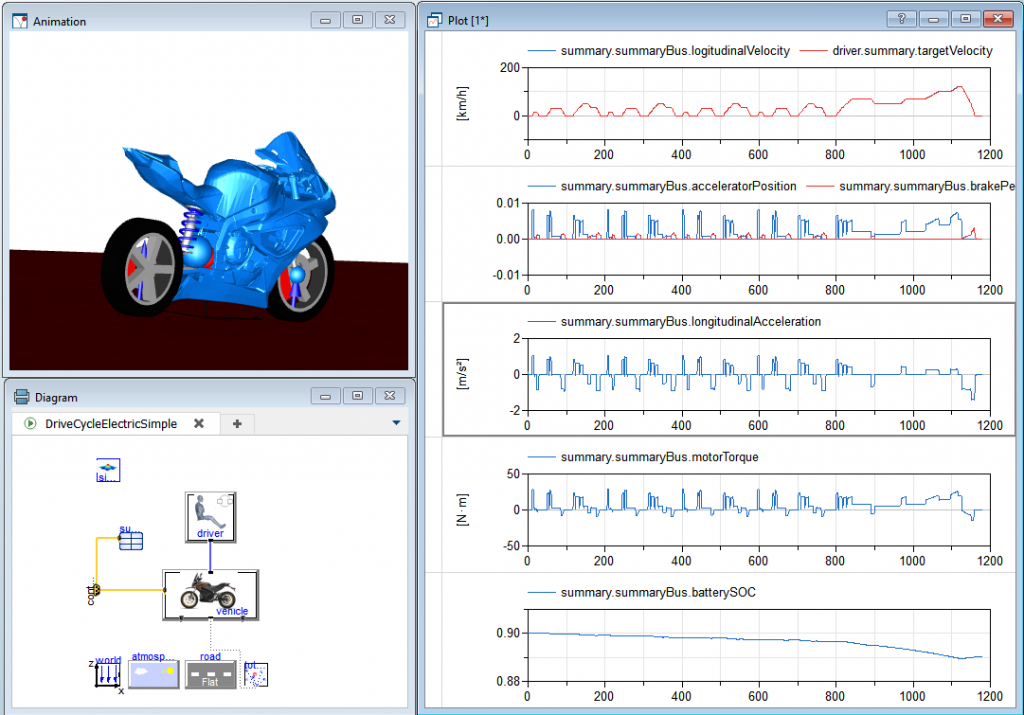Click the summary table block
Viewport: 1024px width, 715px height.
pos(131,541)
